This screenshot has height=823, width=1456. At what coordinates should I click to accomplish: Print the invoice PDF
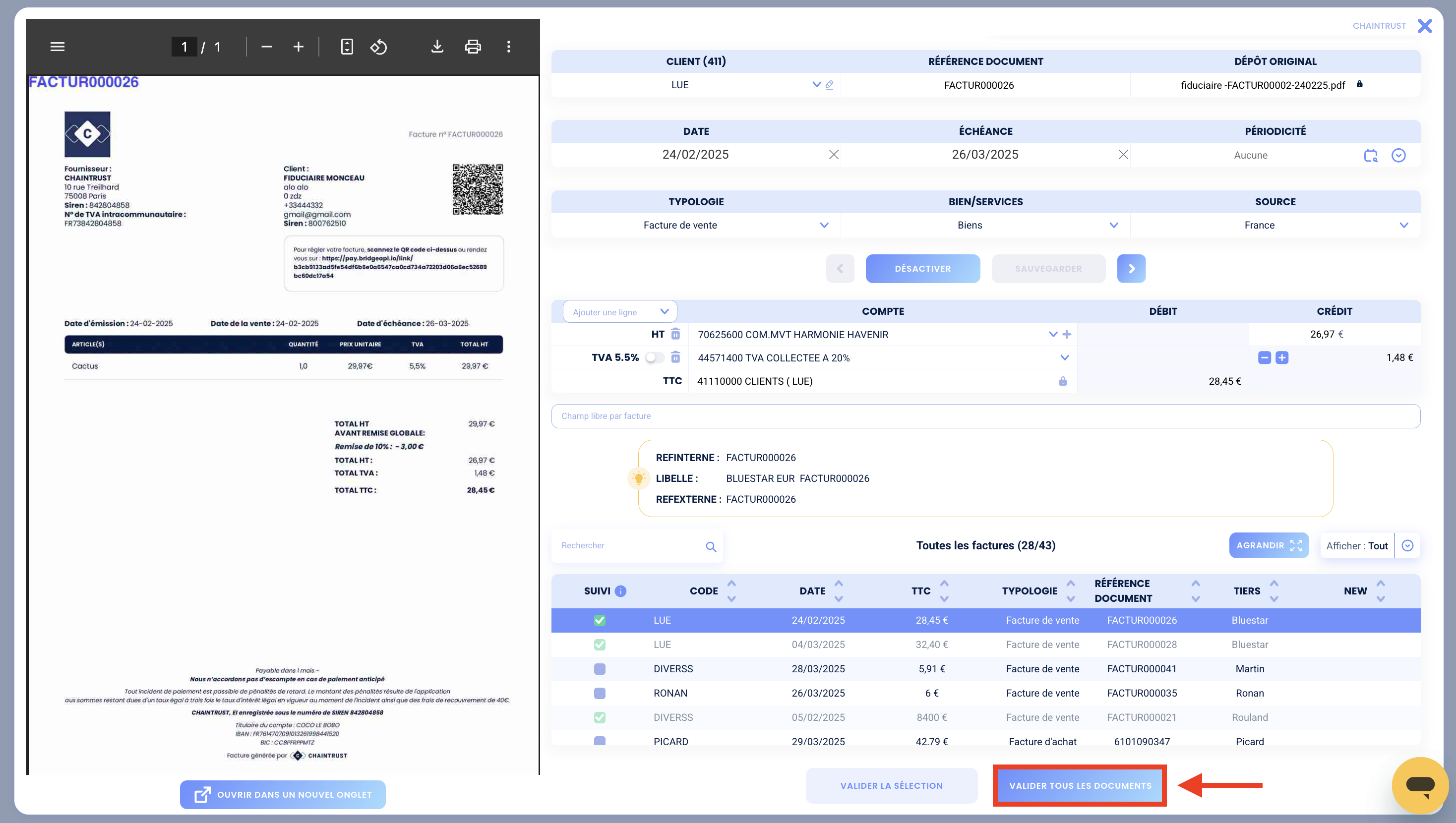pos(473,46)
